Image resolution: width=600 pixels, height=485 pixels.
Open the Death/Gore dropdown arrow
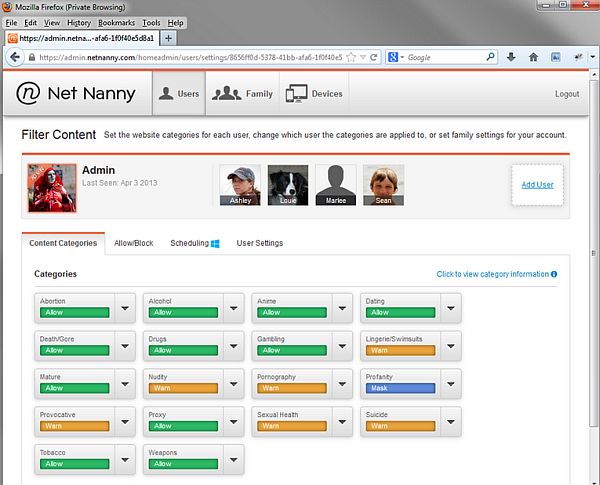[x=125, y=346]
